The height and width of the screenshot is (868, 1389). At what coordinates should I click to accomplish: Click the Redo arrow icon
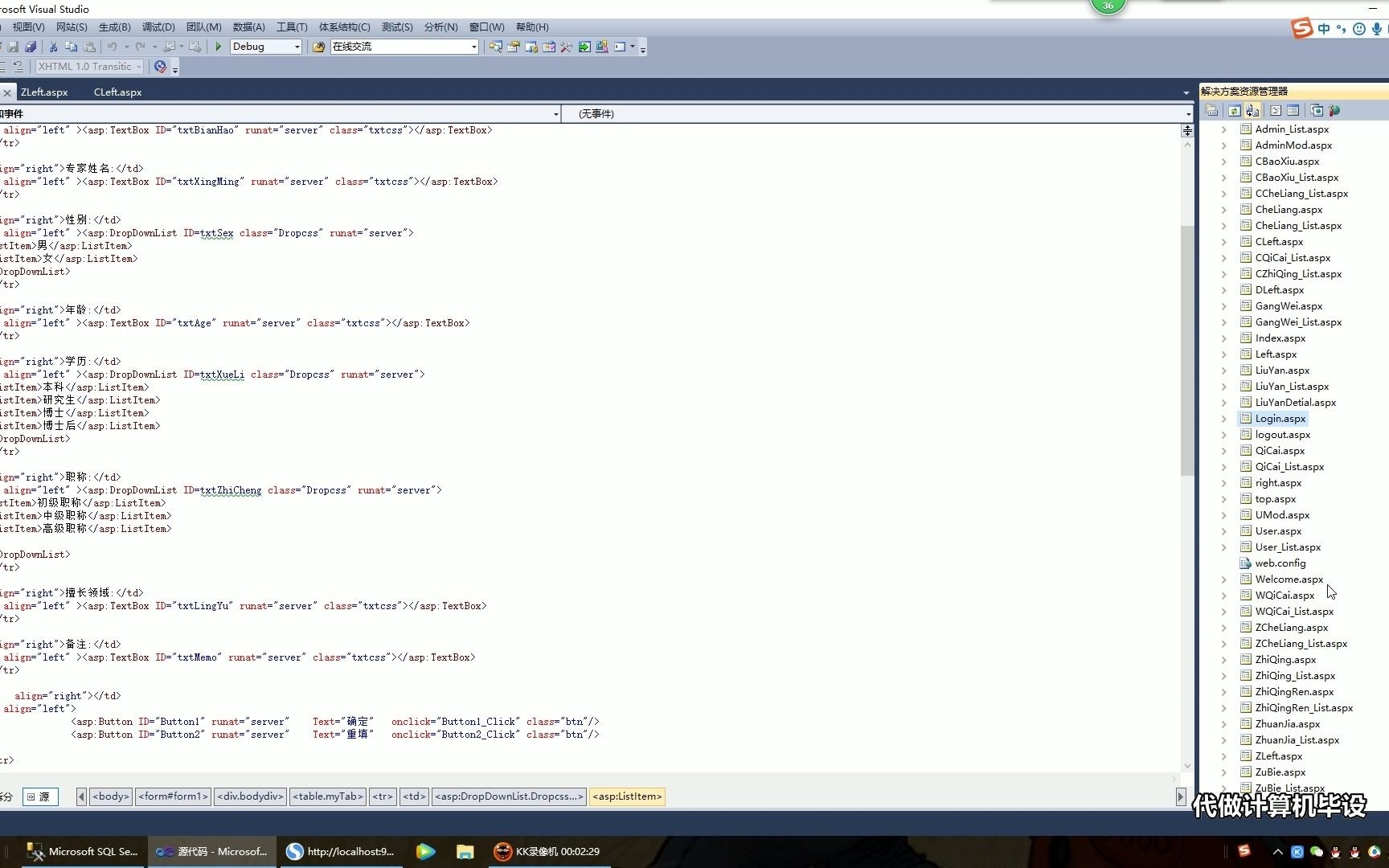tap(141, 47)
